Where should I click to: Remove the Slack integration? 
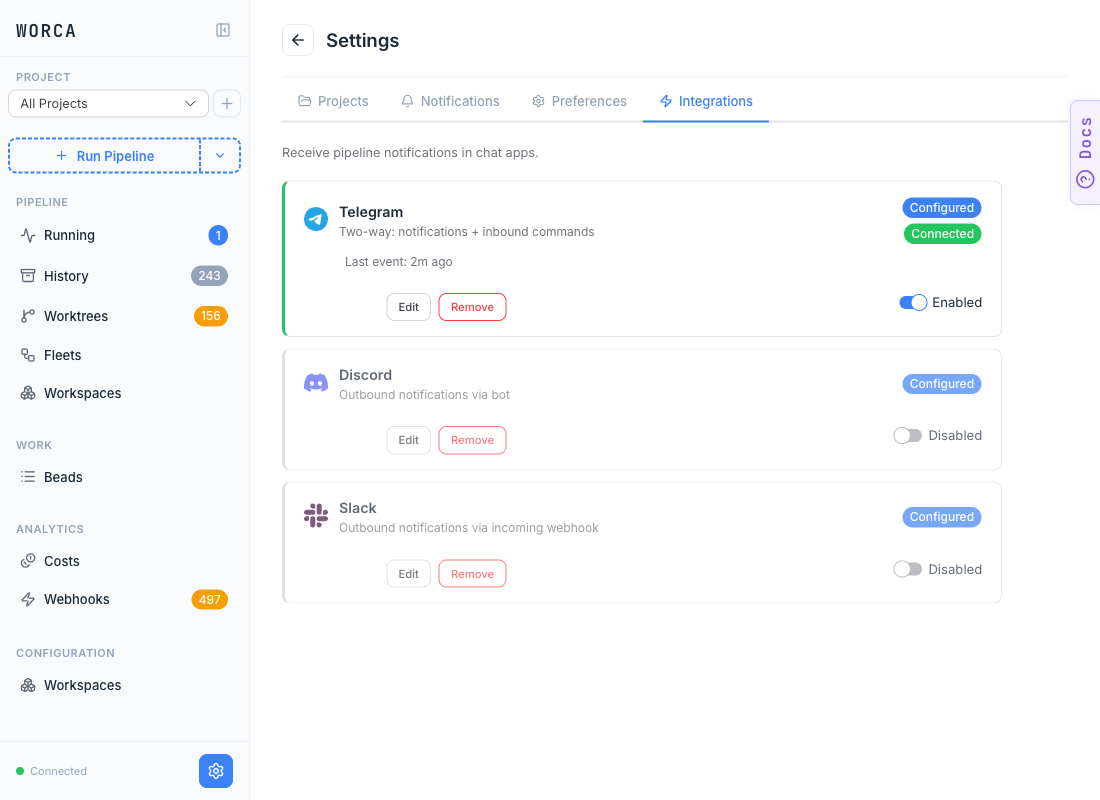(472, 574)
